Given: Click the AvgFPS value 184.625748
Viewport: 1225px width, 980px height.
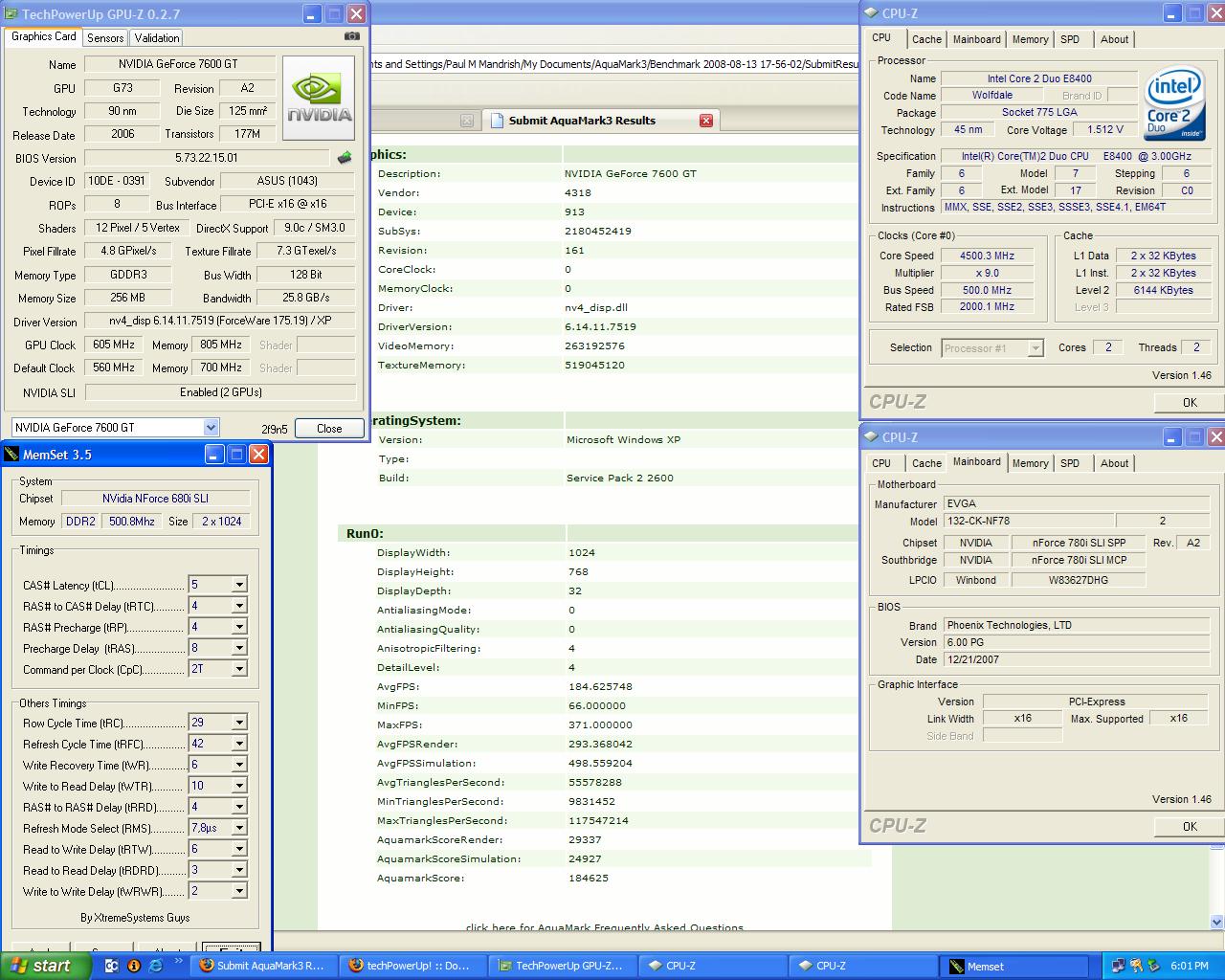Looking at the screenshot, I should 600,686.
